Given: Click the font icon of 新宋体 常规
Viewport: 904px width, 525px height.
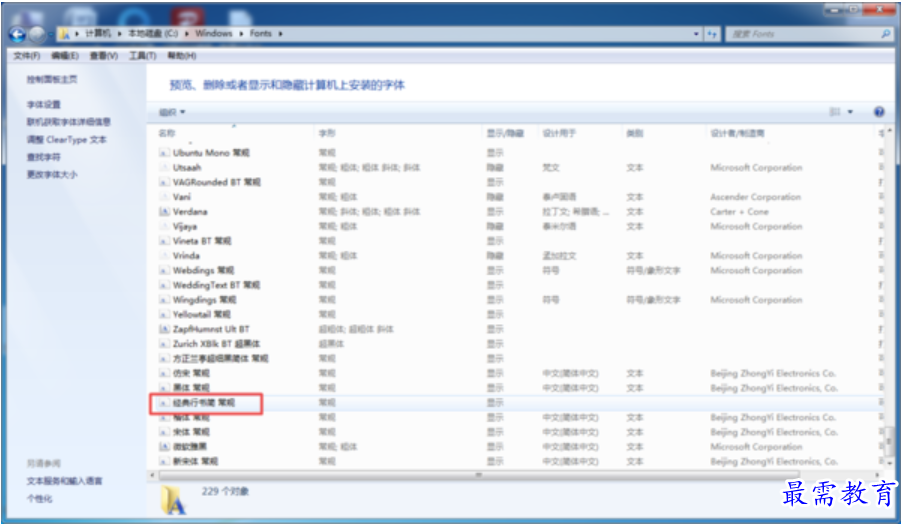Looking at the screenshot, I should point(164,461).
